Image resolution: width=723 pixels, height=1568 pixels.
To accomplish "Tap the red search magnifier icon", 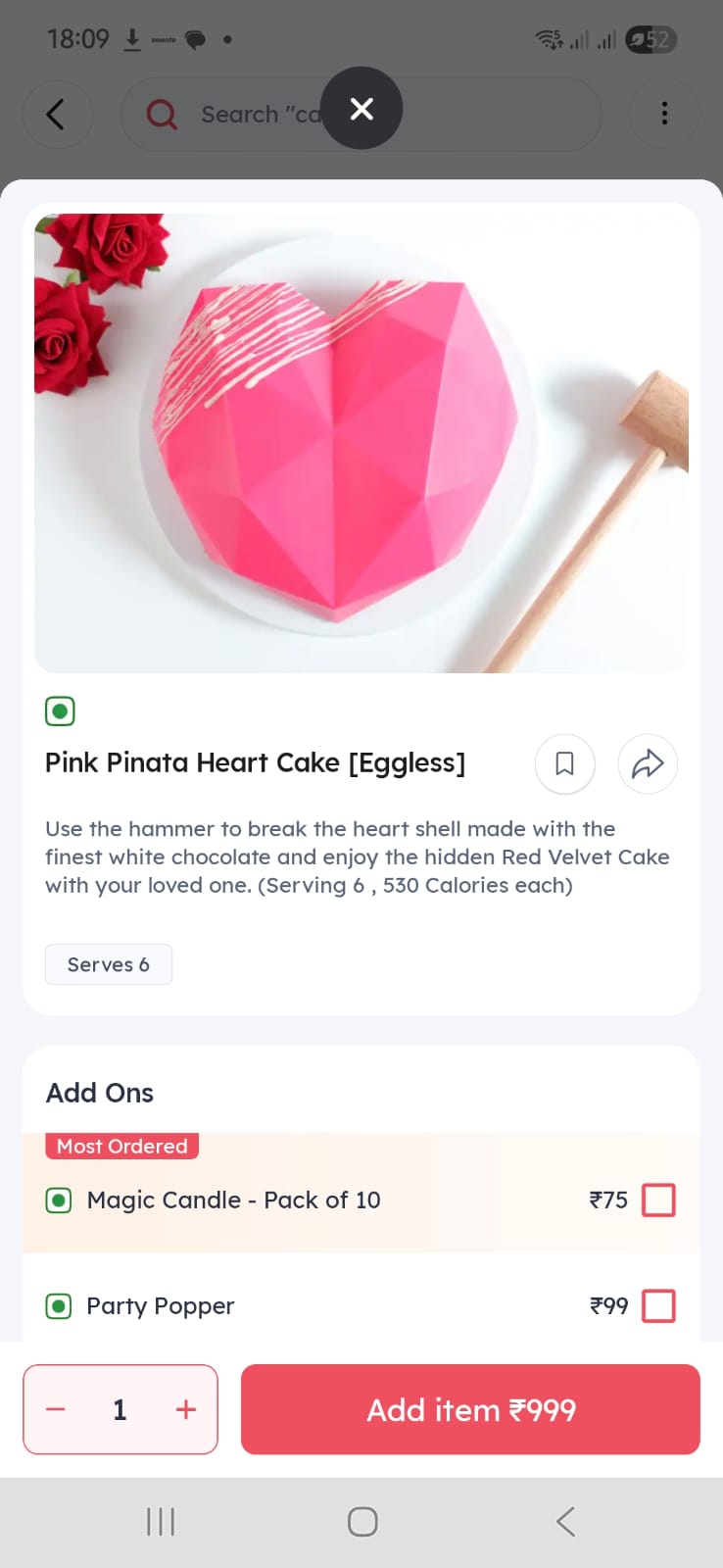I will tap(162, 115).
